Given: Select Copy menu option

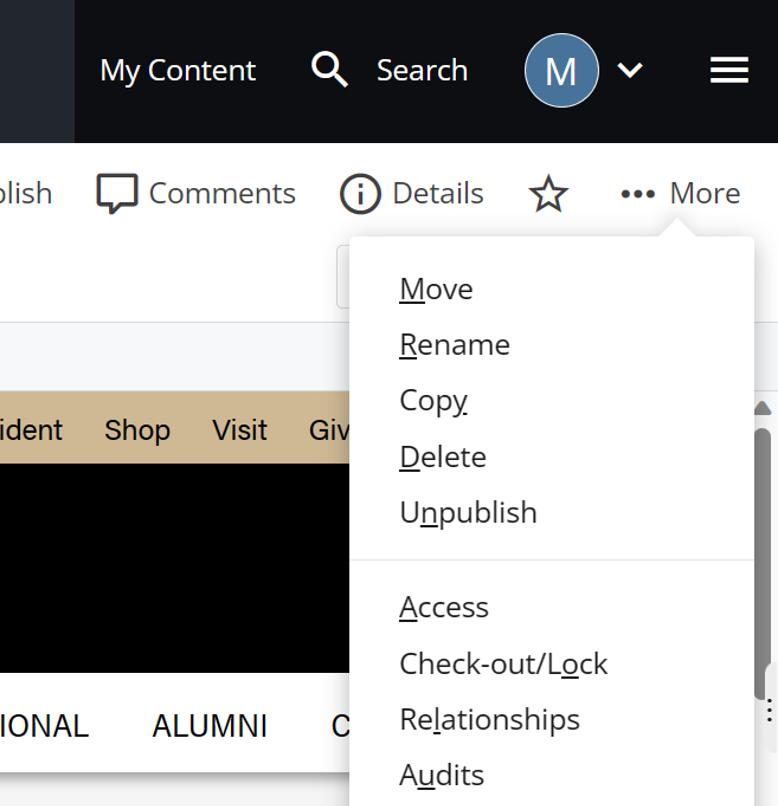Looking at the screenshot, I should coord(433,400).
